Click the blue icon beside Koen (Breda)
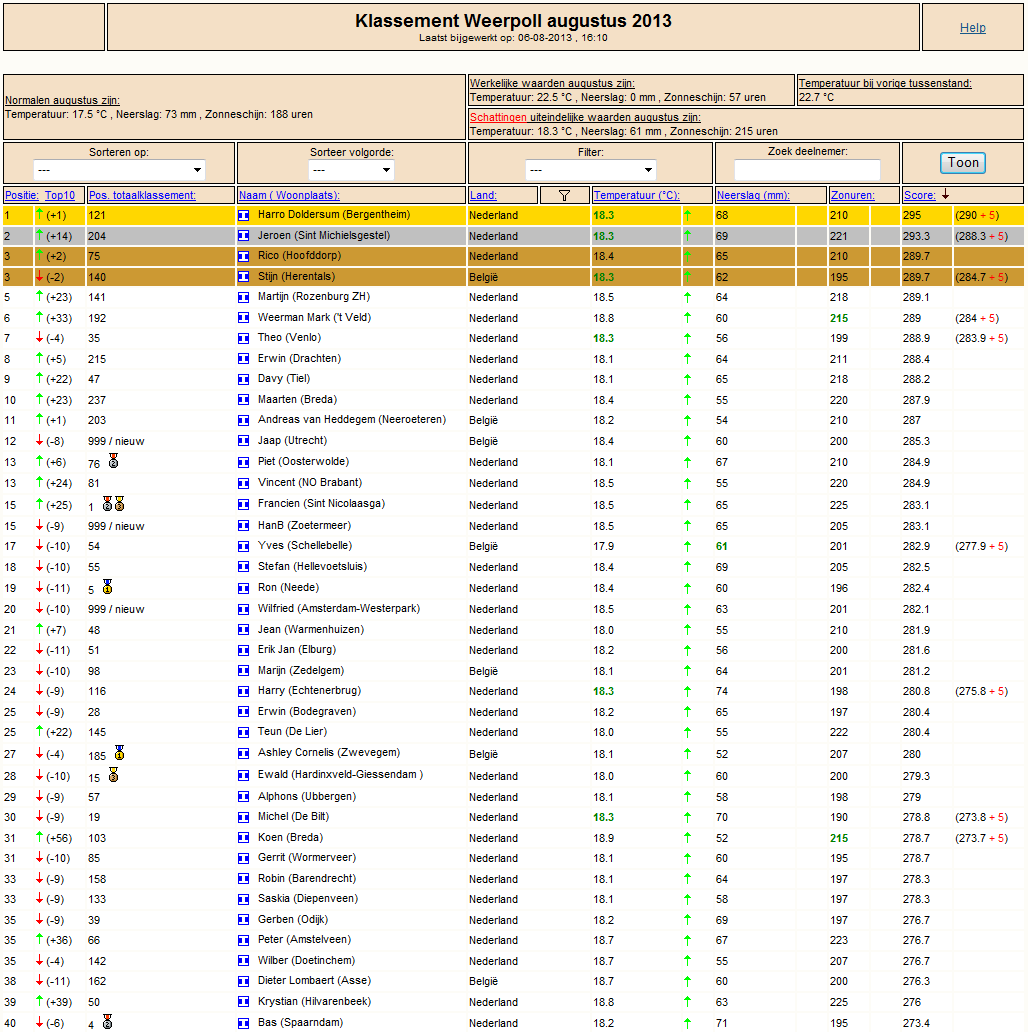The width and height of the screenshot is (1028, 1032). [x=243, y=838]
